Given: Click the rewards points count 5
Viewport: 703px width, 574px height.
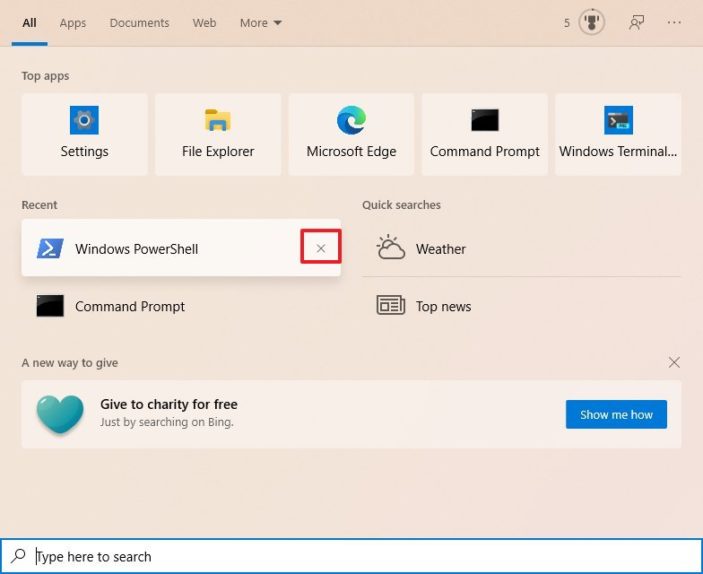Looking at the screenshot, I should tap(567, 23).
